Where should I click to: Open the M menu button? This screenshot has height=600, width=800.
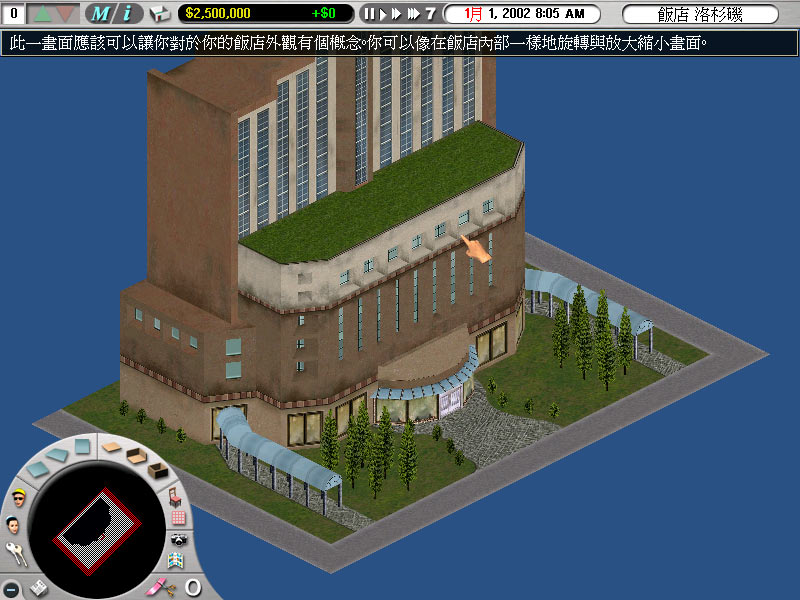click(x=100, y=14)
